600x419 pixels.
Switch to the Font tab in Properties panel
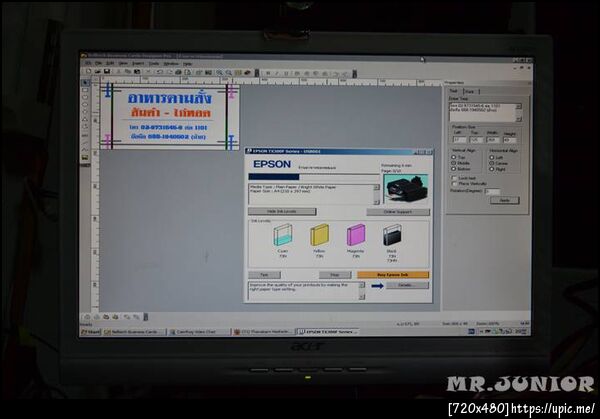470,91
